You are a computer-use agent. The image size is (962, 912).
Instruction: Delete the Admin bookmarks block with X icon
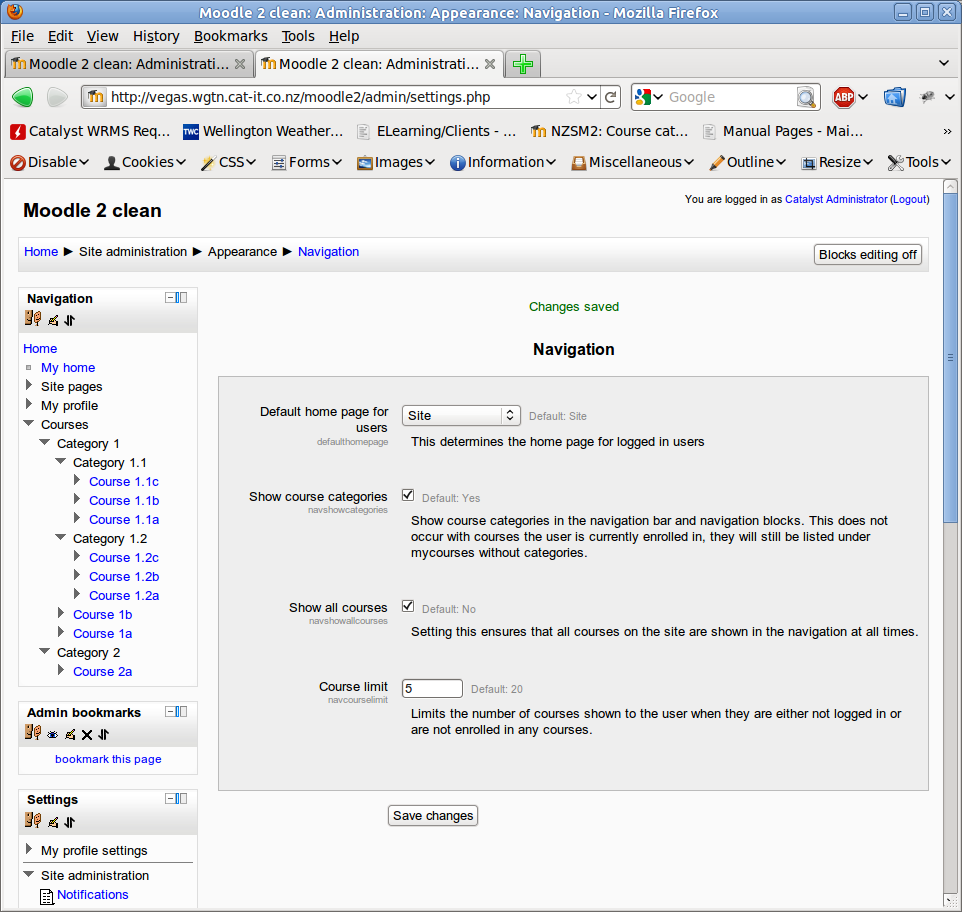[x=87, y=735]
